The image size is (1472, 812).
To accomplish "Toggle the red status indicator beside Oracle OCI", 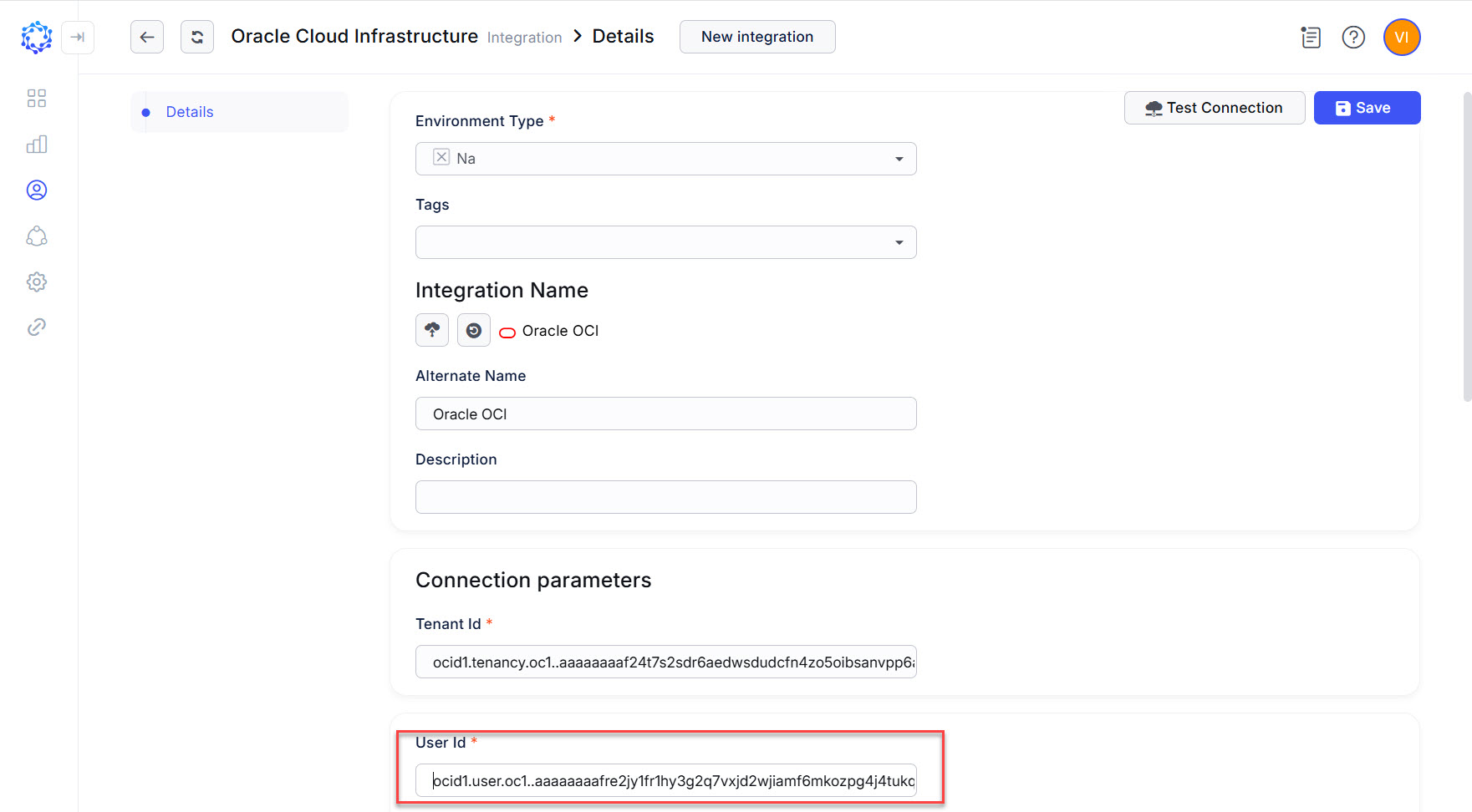I will [x=507, y=332].
